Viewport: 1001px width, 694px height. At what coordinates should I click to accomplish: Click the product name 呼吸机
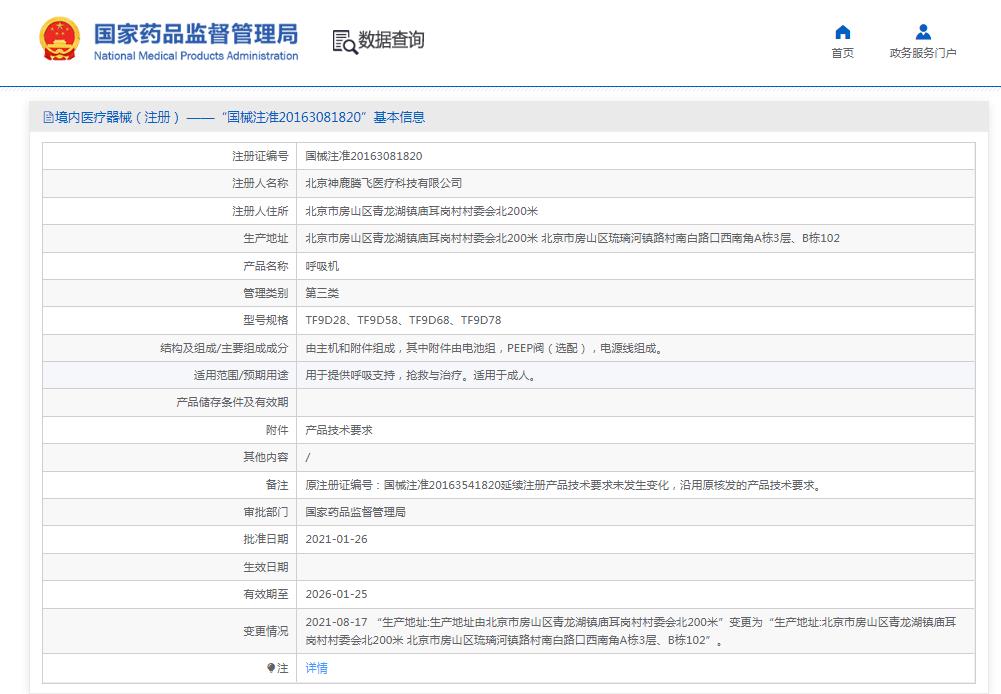[x=322, y=266]
